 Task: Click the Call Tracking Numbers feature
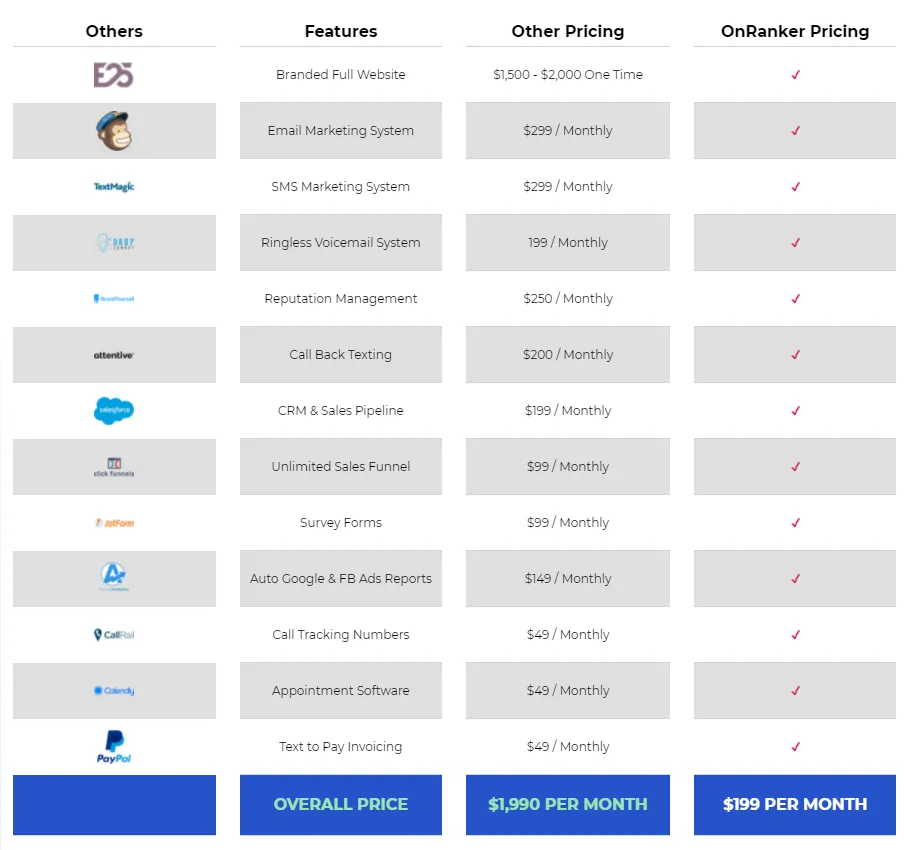click(x=341, y=634)
